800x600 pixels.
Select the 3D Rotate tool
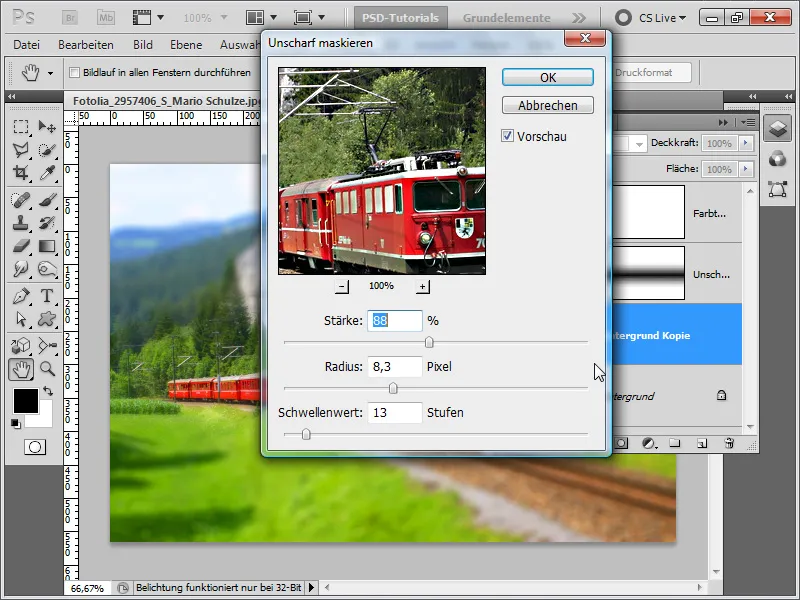pos(21,345)
